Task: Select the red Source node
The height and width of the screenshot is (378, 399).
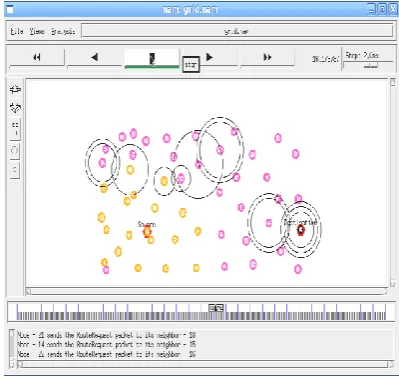Action: click(x=147, y=232)
